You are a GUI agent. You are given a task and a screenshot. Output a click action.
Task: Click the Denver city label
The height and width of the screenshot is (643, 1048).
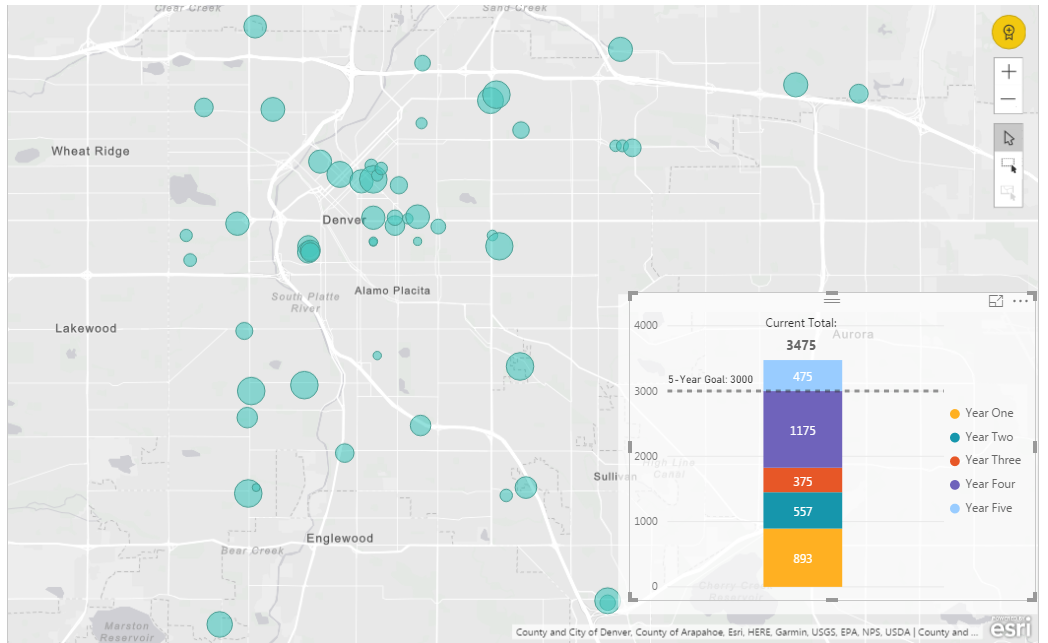coord(344,220)
